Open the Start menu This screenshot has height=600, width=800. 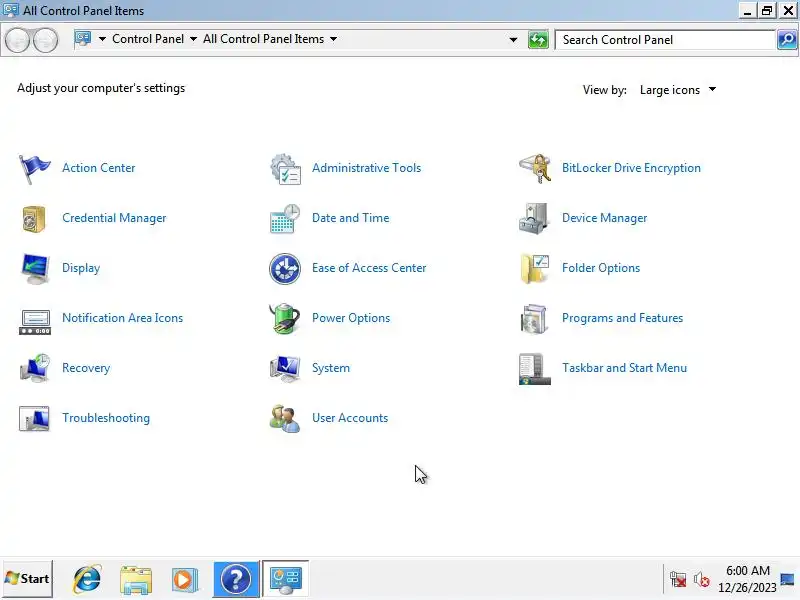pyautogui.click(x=27, y=579)
